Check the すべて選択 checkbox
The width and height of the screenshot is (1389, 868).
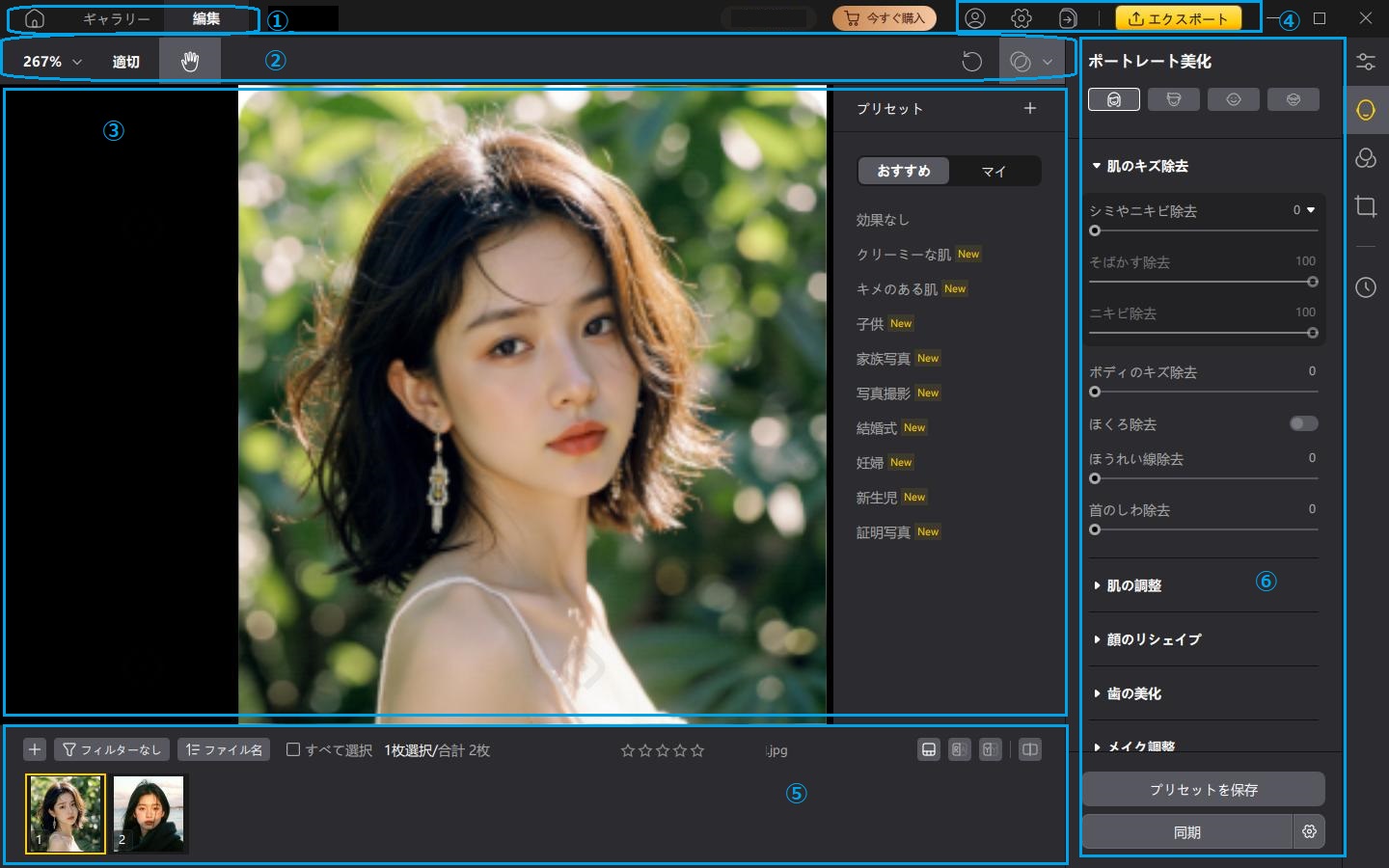tap(293, 749)
